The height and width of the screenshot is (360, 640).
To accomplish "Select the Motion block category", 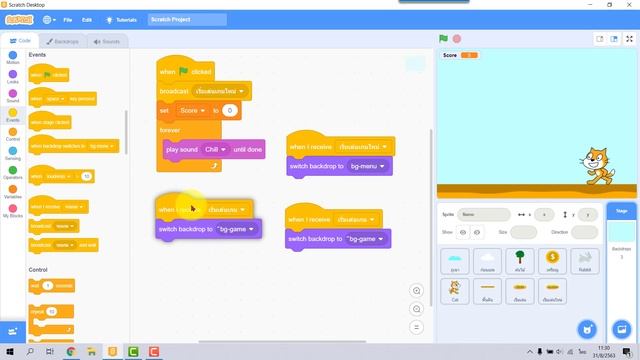I will [x=13, y=58].
